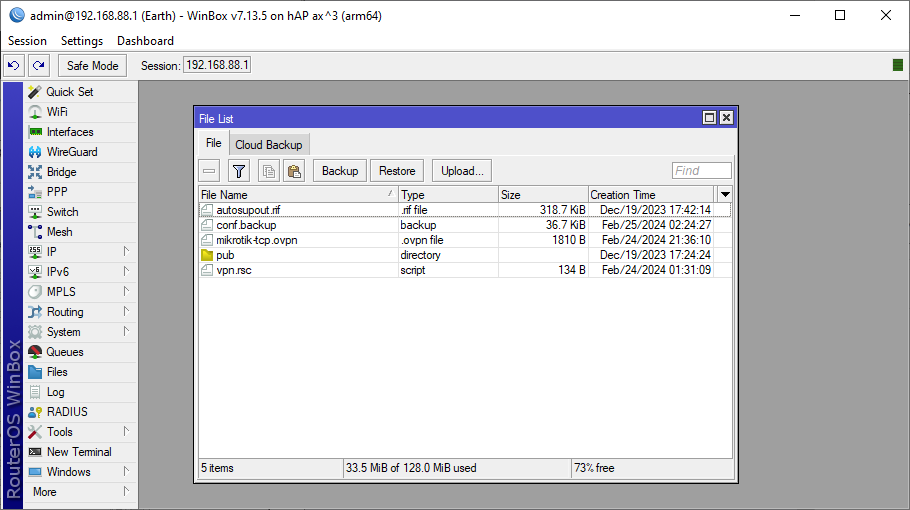Click the Find search field
The width and height of the screenshot is (910, 510).
pos(701,171)
